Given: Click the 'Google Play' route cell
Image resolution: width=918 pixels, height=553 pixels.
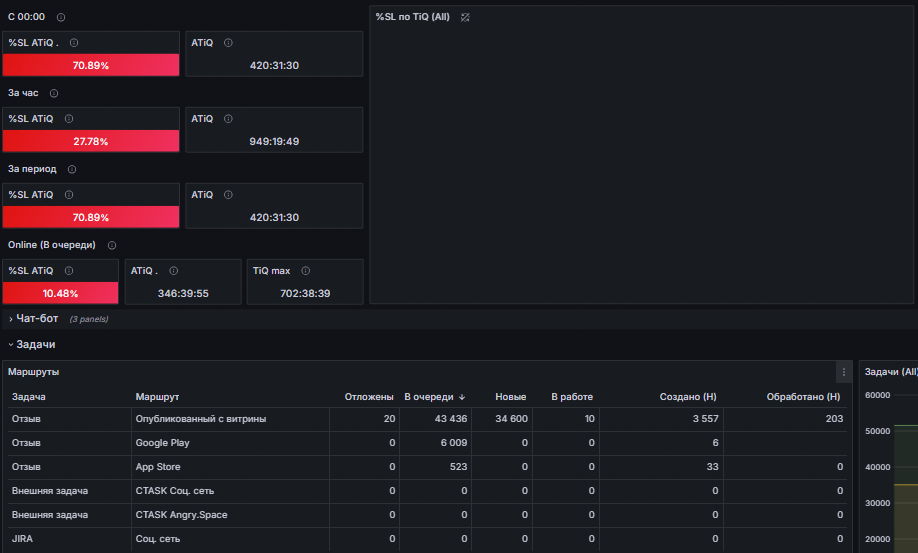Looking at the screenshot, I should pyautogui.click(x=162, y=443).
